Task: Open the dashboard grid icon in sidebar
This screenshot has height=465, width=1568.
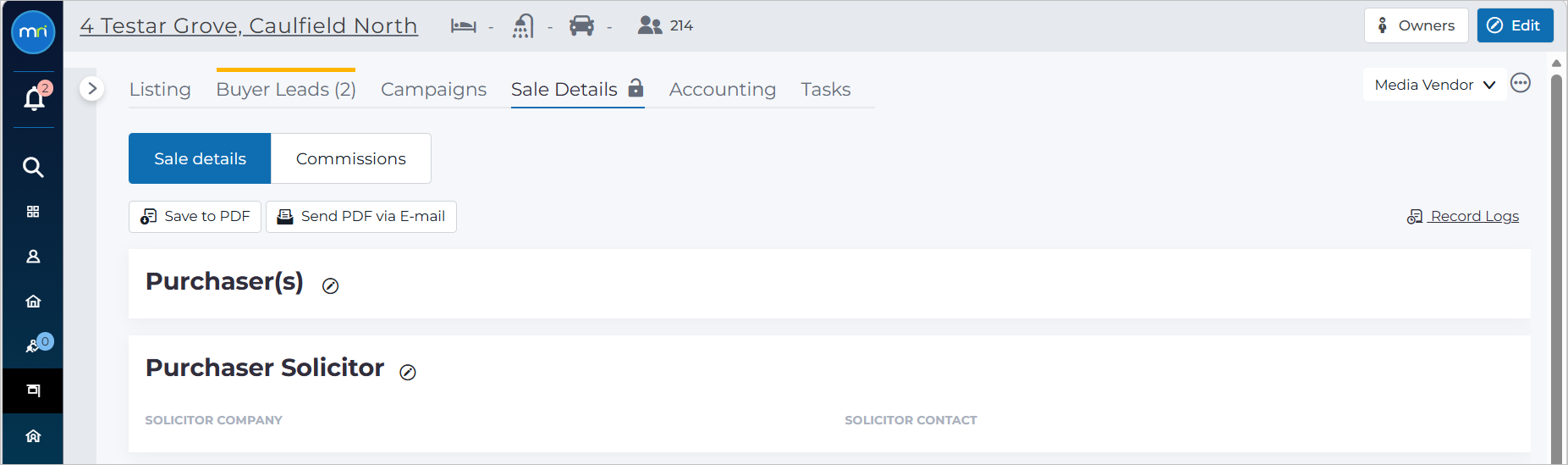Action: click(33, 212)
